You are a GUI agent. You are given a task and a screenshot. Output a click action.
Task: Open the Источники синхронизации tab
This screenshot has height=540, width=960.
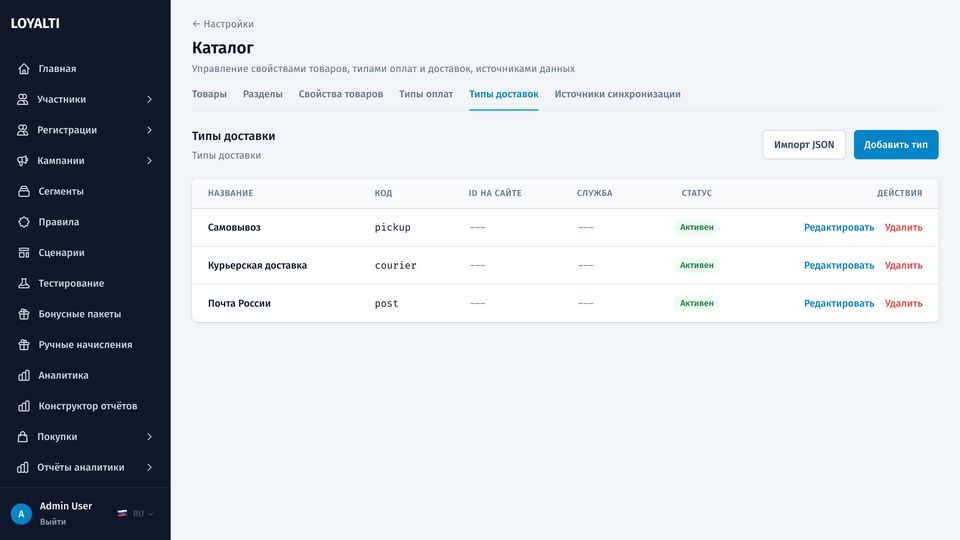coord(618,94)
